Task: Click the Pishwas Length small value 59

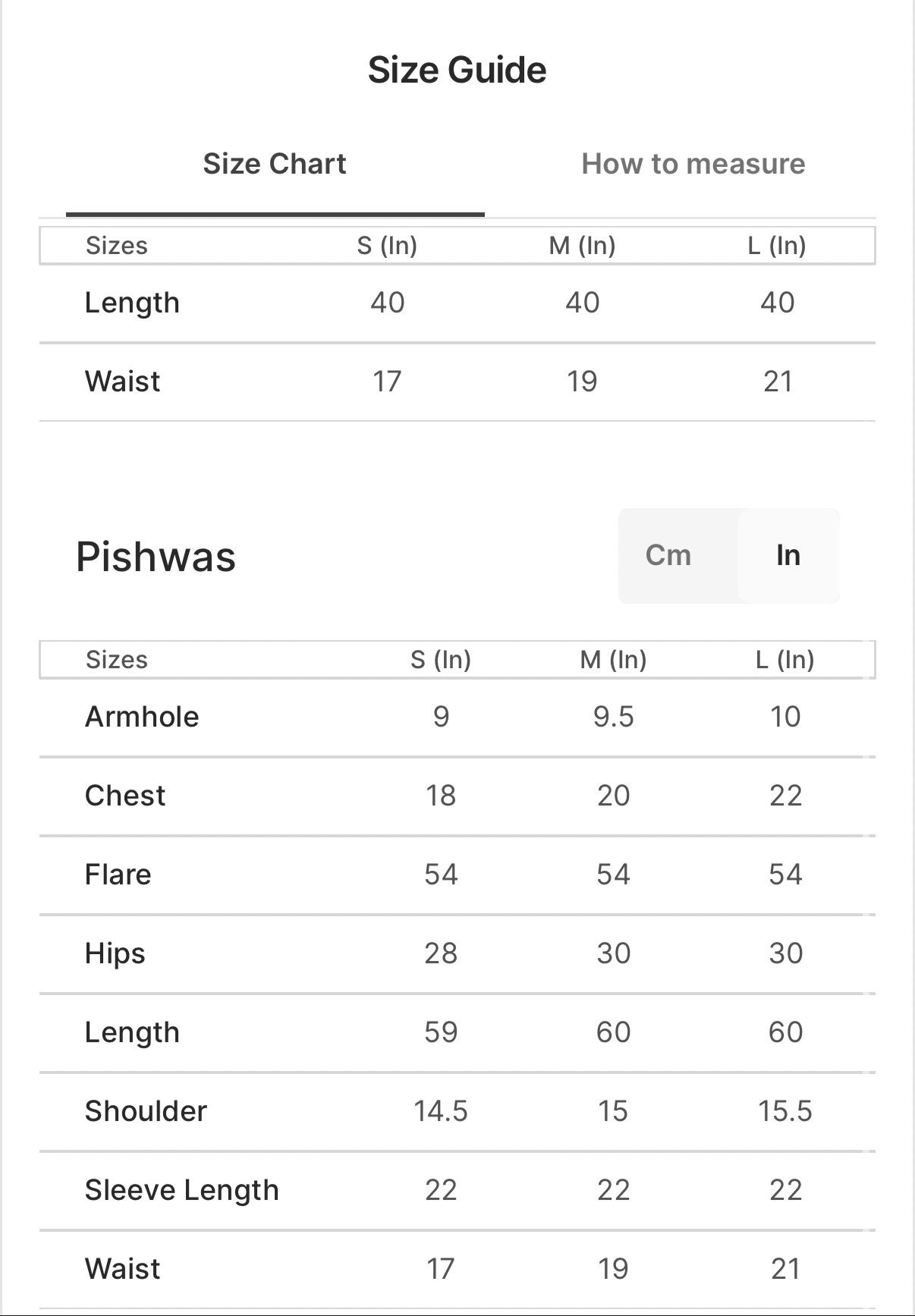Action: click(441, 1032)
